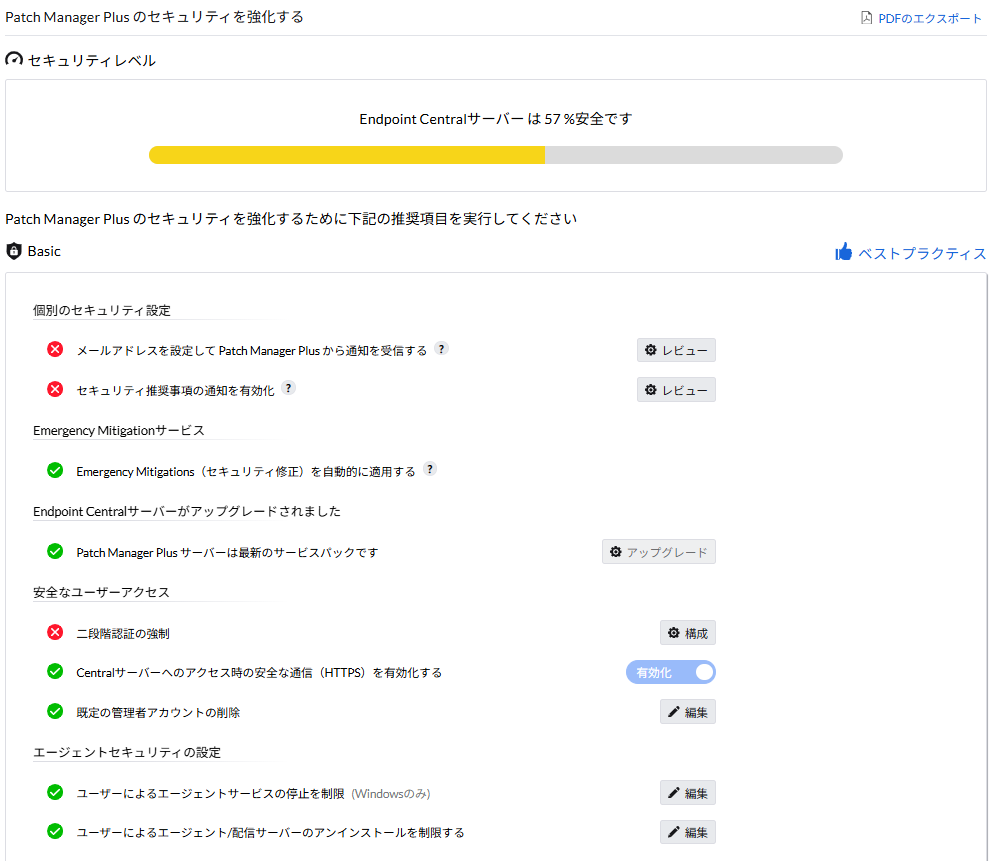Viewport: 993px width, 861px height.
Task: Click 編集 button for アンインストールを制限する
Action: [x=688, y=833]
